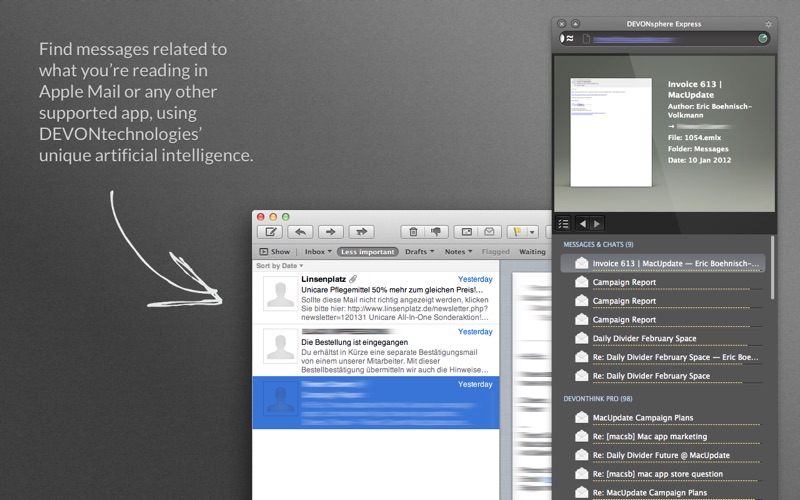Image resolution: width=800 pixels, height=500 pixels.
Task: Open the Drafts dropdown in favorites bar
Action: pyautogui.click(x=419, y=252)
